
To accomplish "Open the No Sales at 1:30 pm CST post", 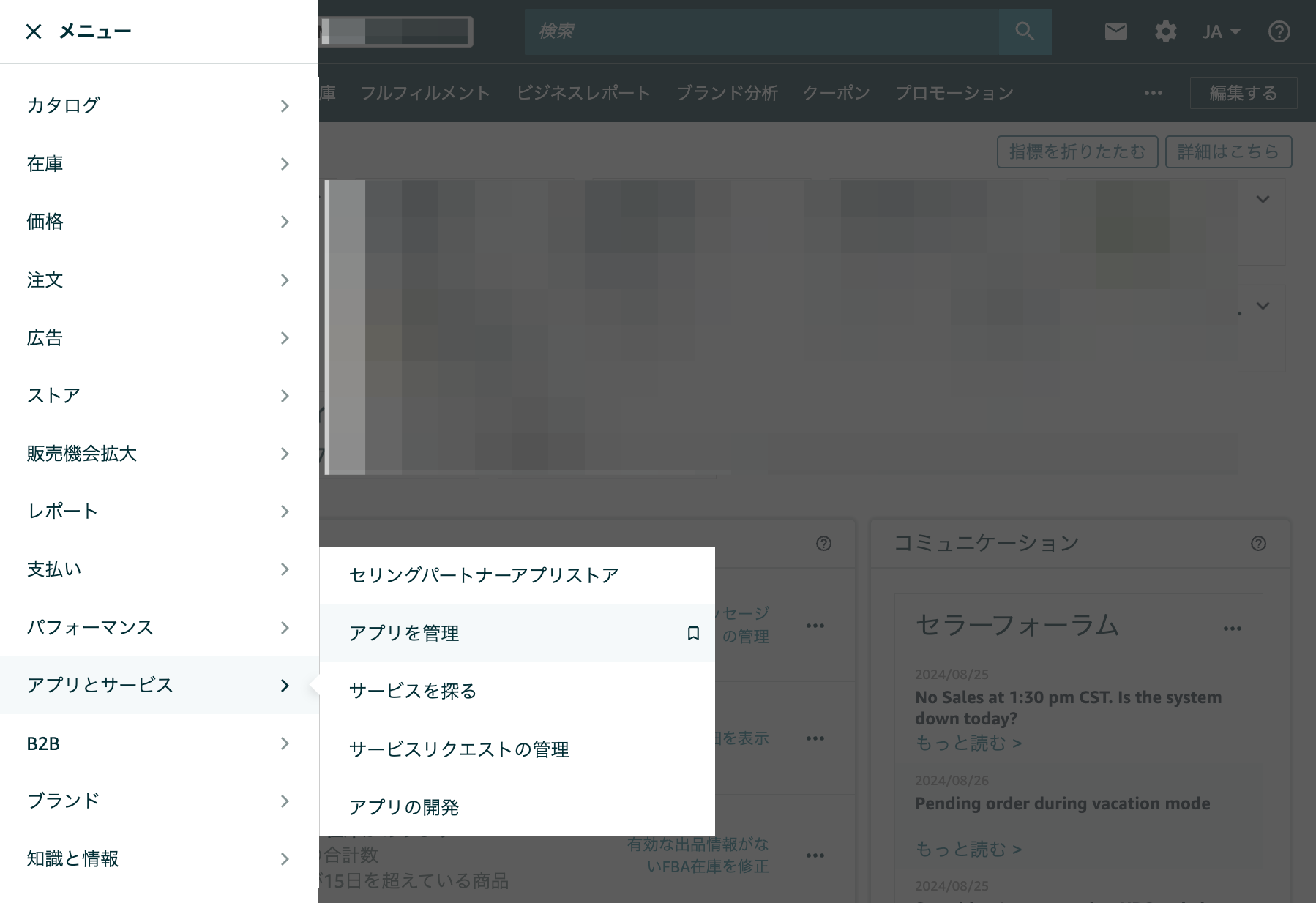I will (x=1068, y=708).
